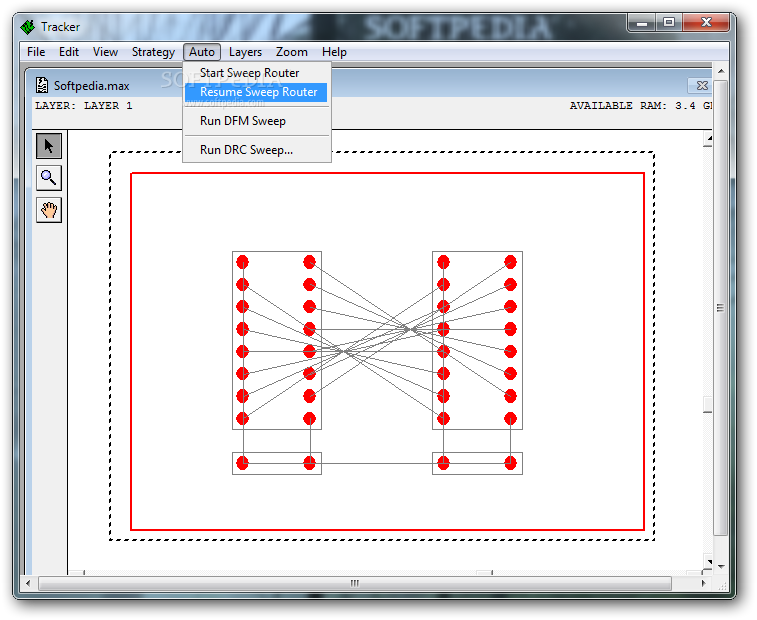Image resolution: width=757 pixels, height=620 pixels.
Task: Click the Tracker application icon in title bar
Action: coord(28,27)
